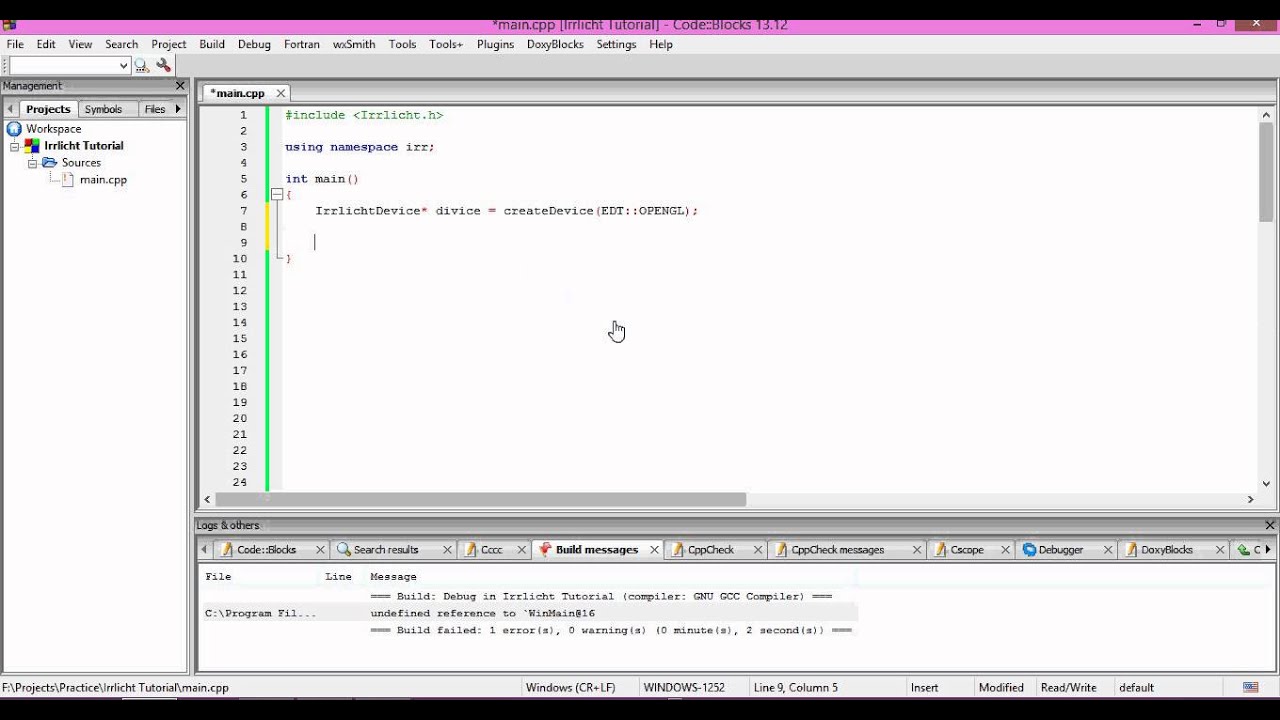Collapse code fold at line 6
Viewport: 1280px width, 720px height.
tap(276, 195)
